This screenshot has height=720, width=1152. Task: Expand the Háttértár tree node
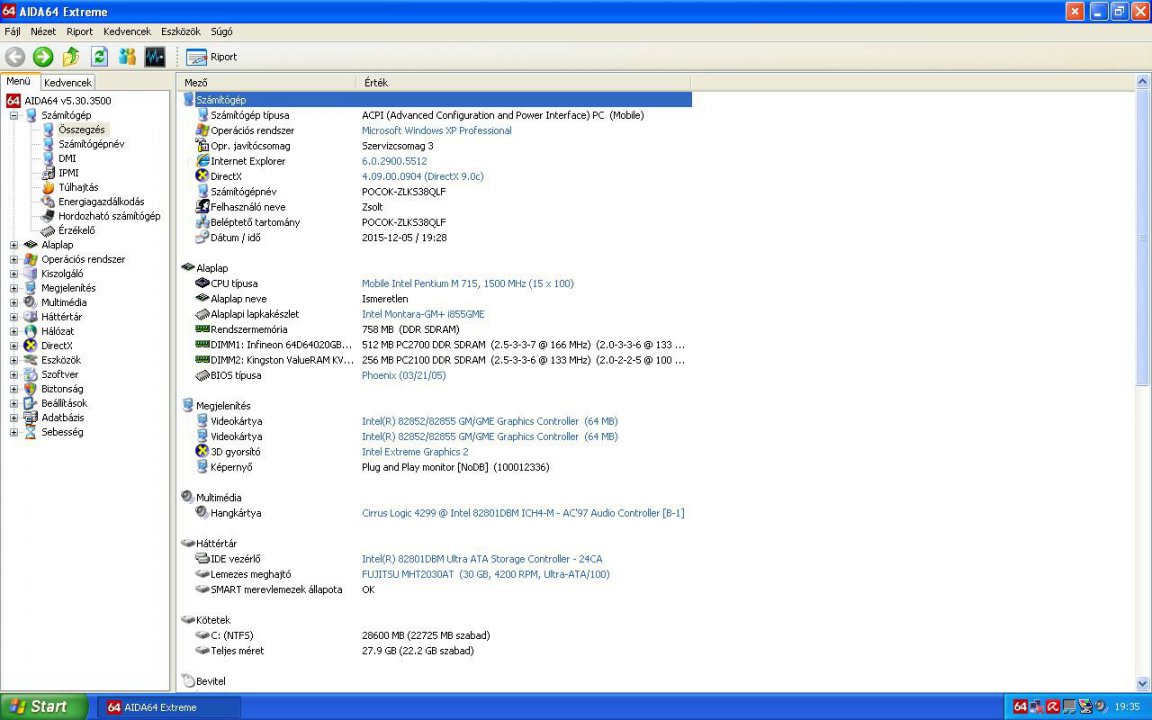pyautogui.click(x=13, y=317)
